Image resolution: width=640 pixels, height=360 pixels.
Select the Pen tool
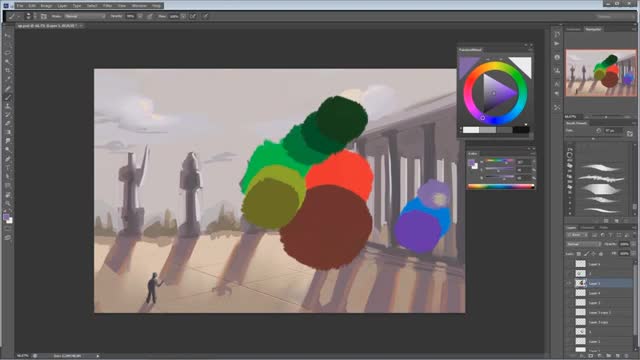point(8,159)
